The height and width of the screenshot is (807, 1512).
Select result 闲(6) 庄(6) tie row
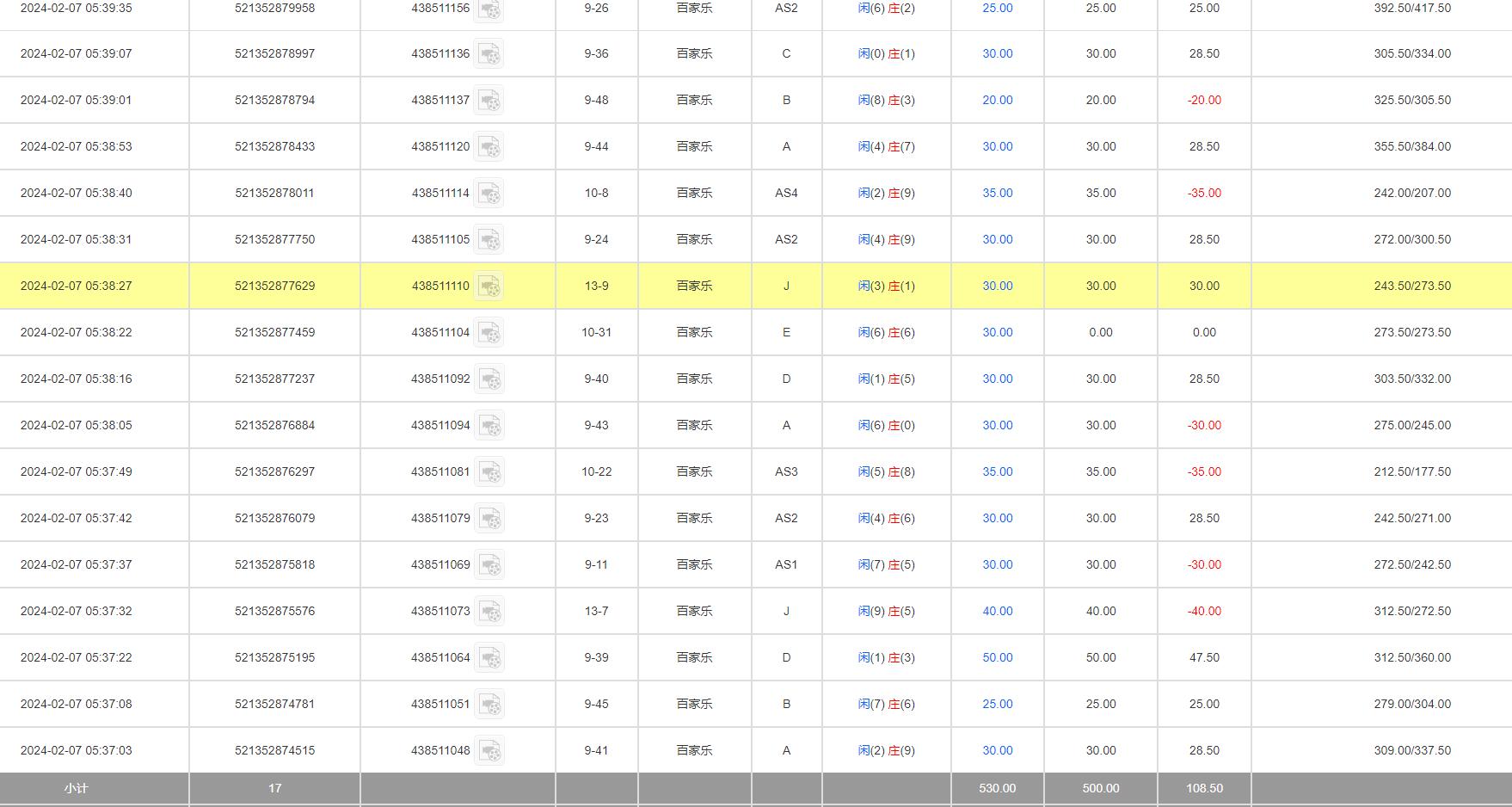tap(886, 332)
